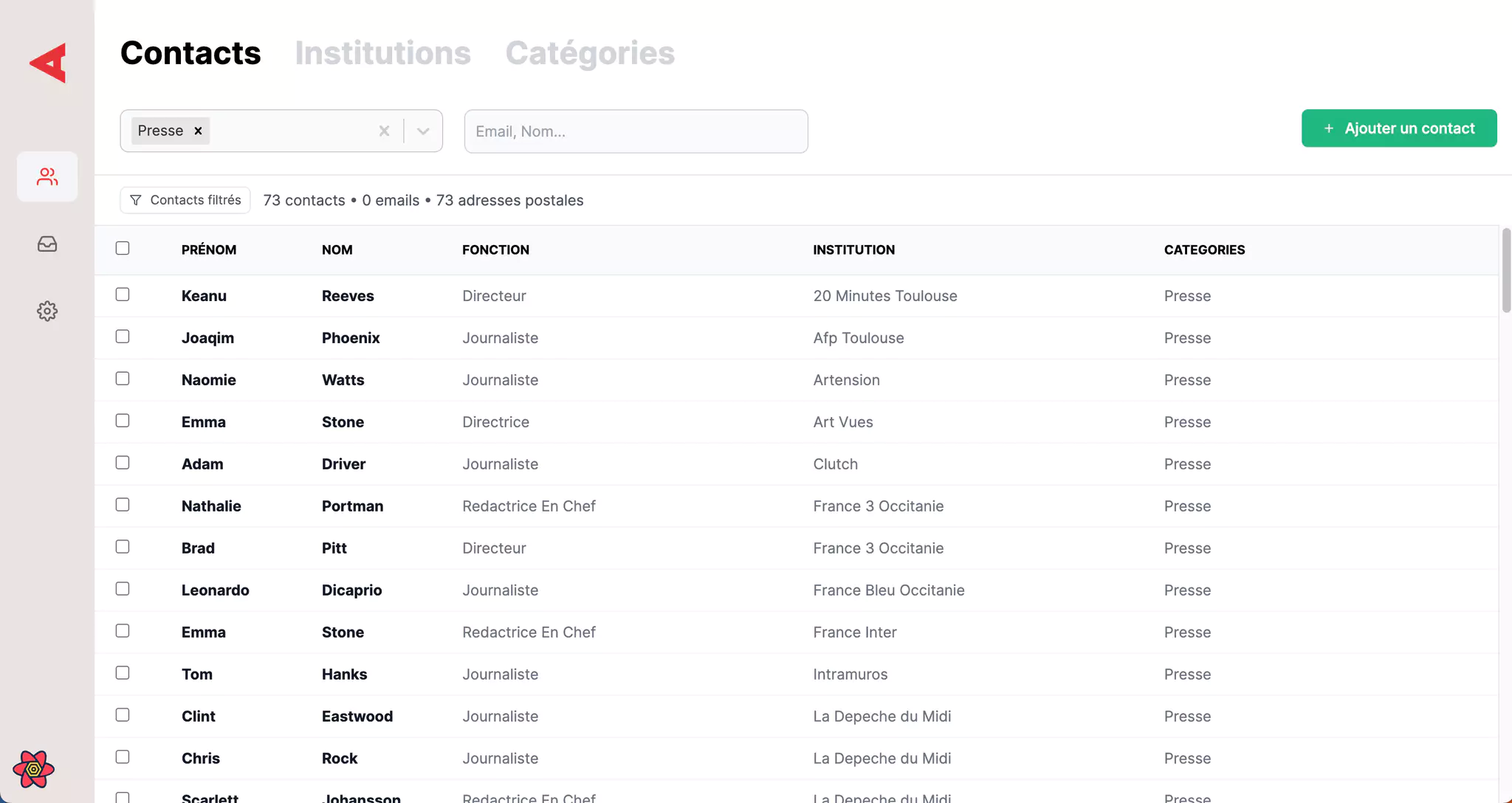Open the Contacts people icon in sidebar
Viewport: 1512px width, 803px height.
(x=47, y=176)
